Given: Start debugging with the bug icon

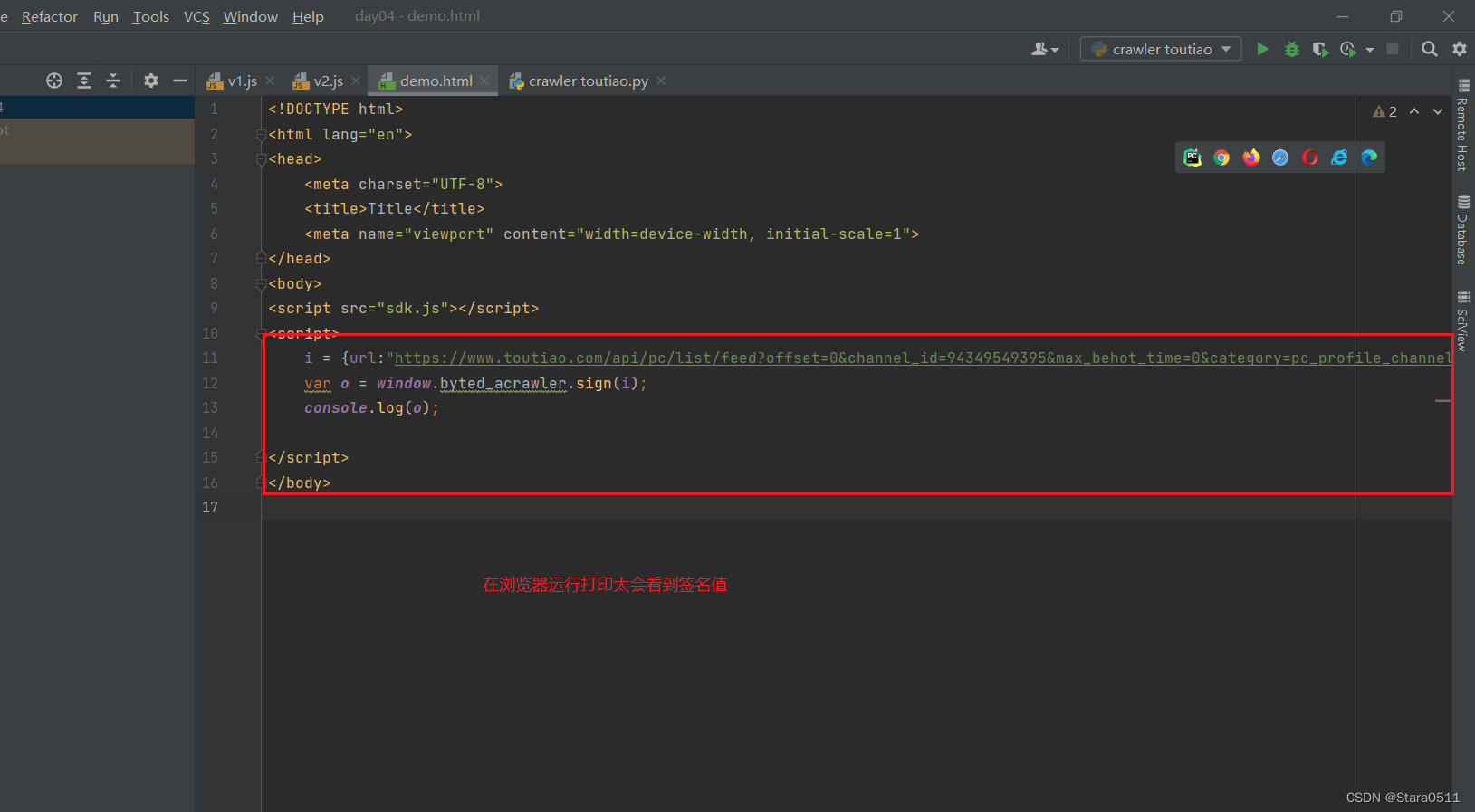Looking at the screenshot, I should [1292, 49].
